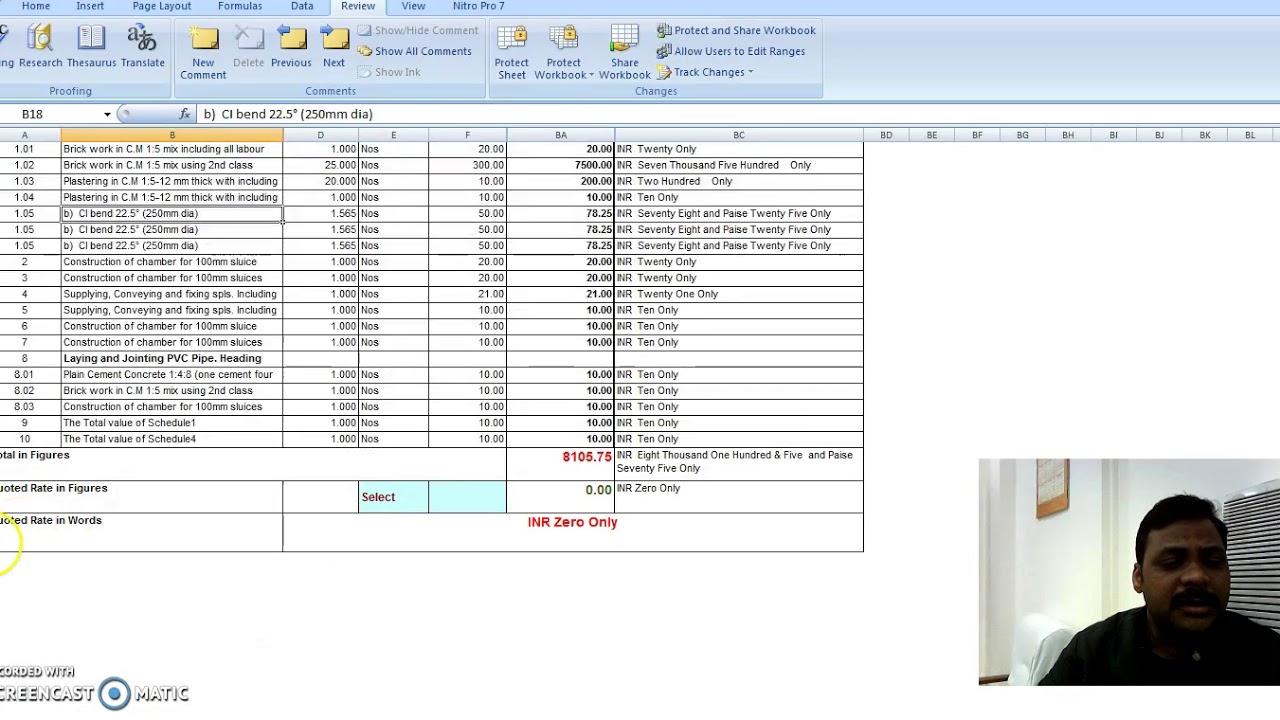Click 'INR Twenty One Only' cell
Screen dimensions: 1280x720
739,294
